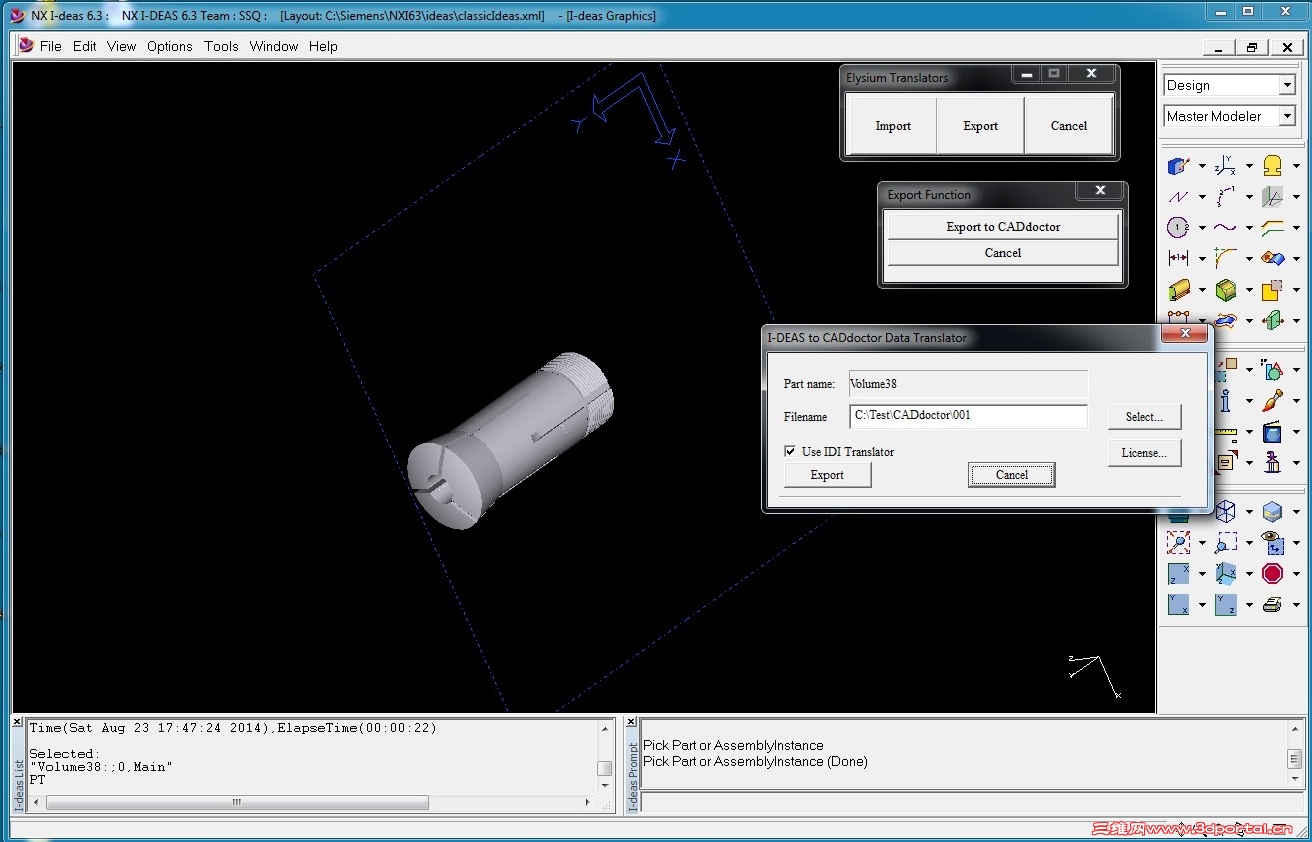Click Cancel in the Data Translator dialog

click(1011, 475)
